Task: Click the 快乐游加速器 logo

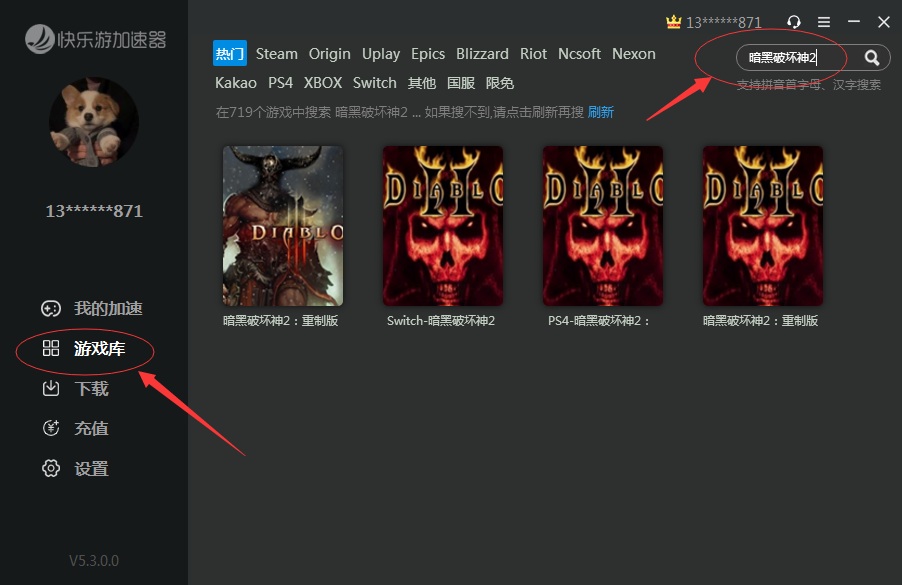Action: click(95, 39)
